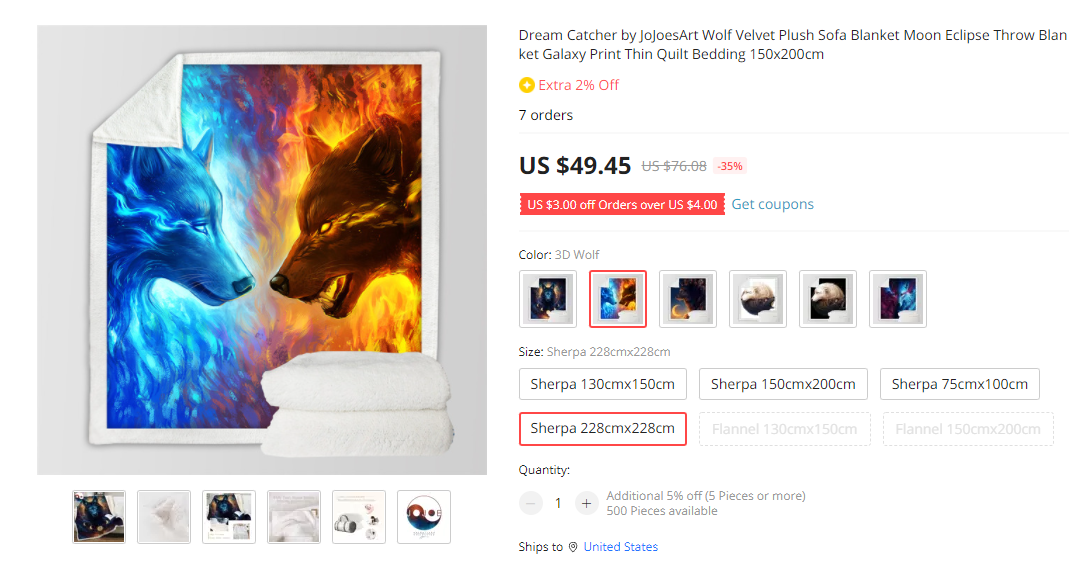Select the purple galaxy wolf color swatch
The height and width of the screenshot is (563, 1069).
(898, 299)
